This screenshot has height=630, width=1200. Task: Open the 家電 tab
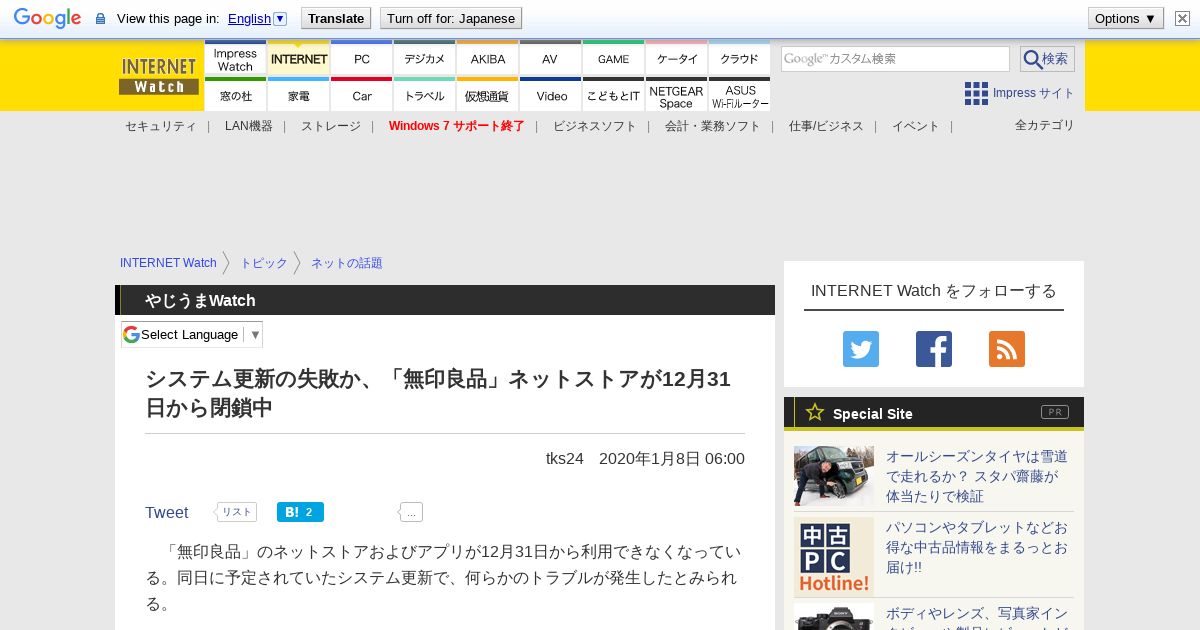[299, 95]
